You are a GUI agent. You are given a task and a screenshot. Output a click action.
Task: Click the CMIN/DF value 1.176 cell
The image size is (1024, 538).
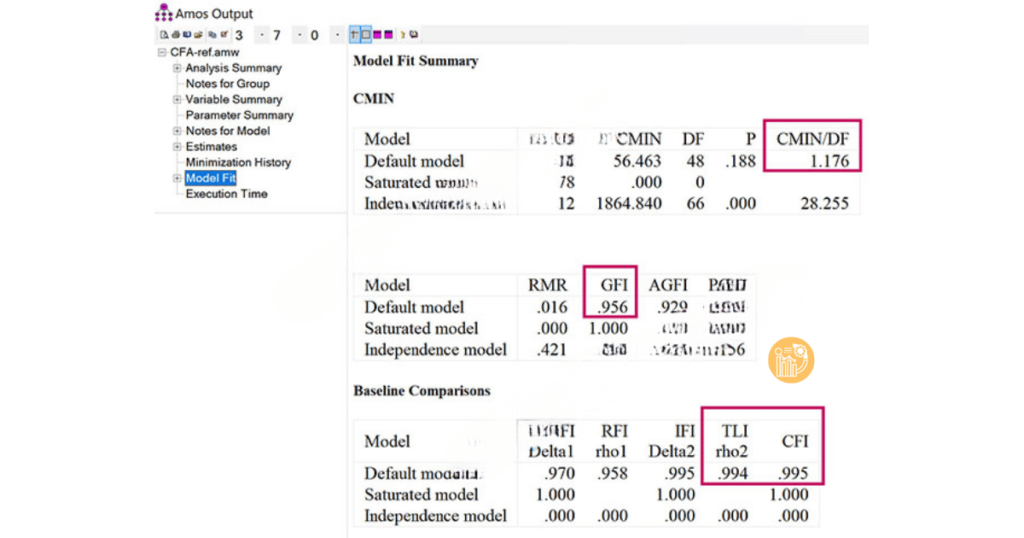(x=827, y=161)
